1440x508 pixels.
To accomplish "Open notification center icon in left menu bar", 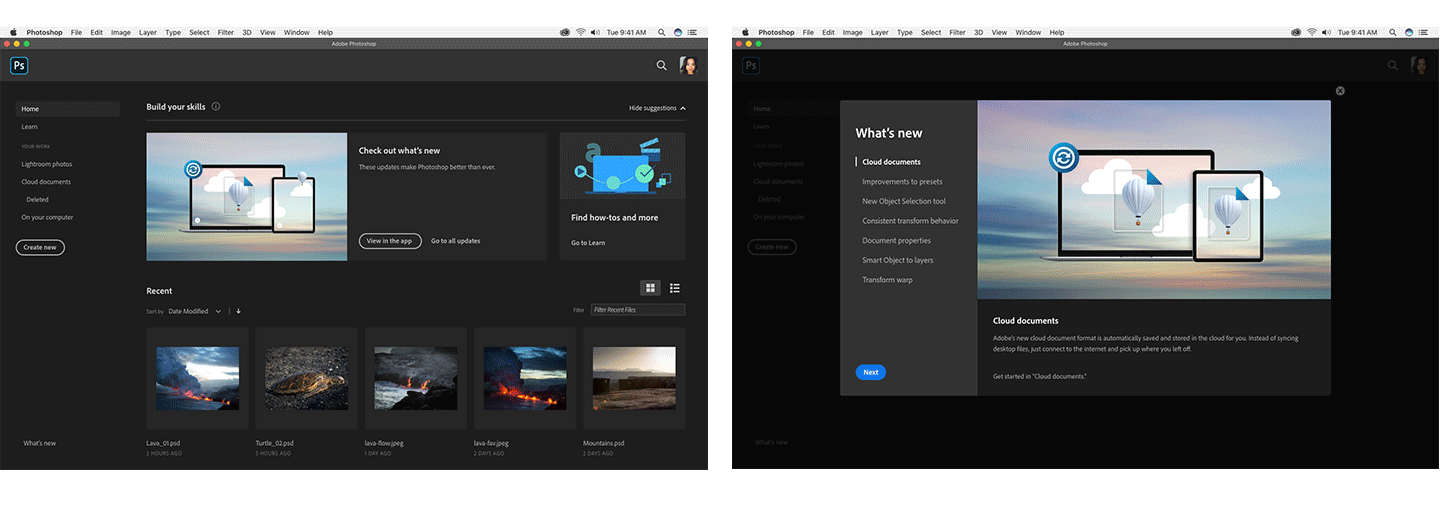I will 693,32.
